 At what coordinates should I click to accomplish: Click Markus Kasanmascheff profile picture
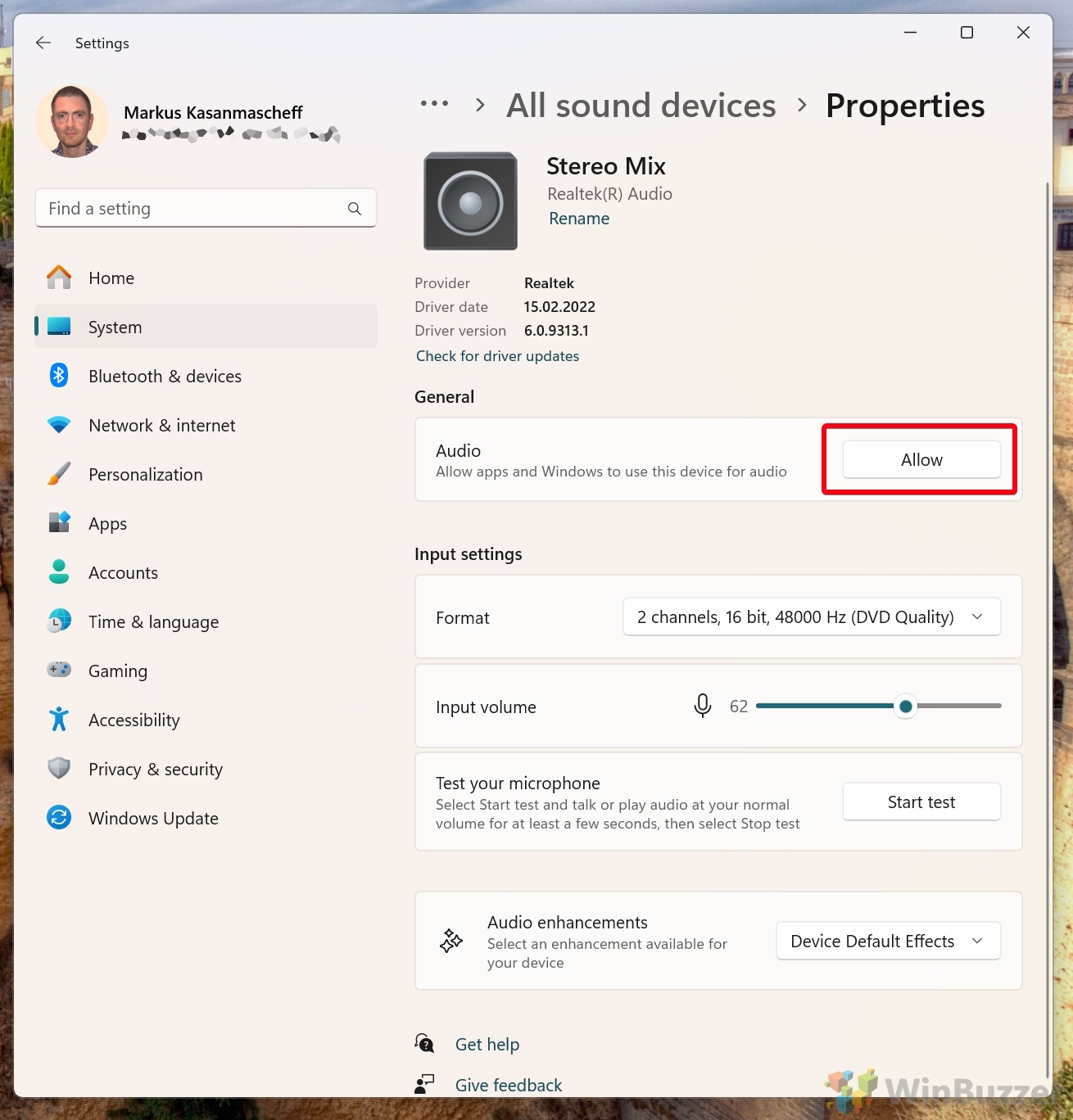[x=72, y=121]
